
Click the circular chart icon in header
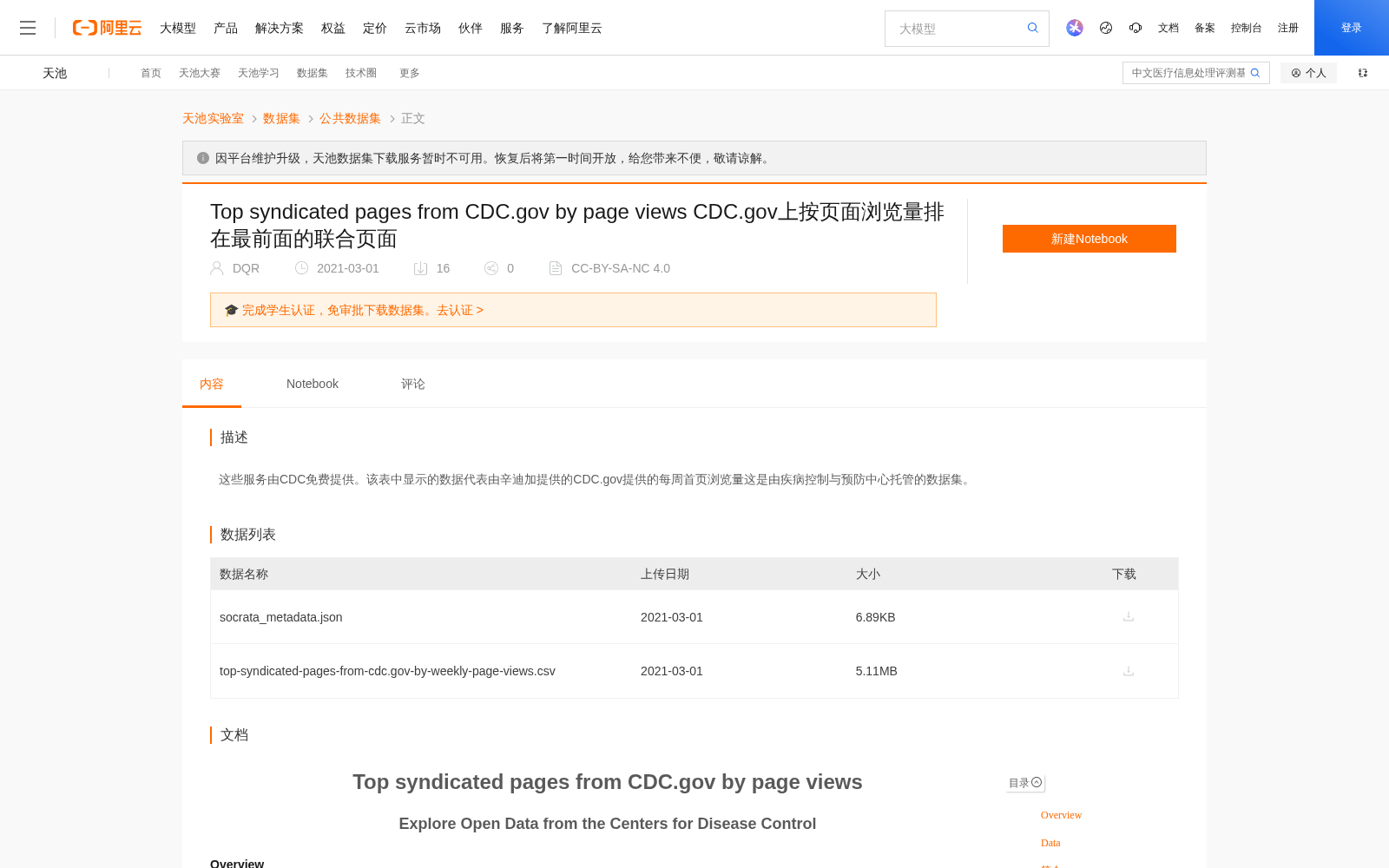(1106, 28)
